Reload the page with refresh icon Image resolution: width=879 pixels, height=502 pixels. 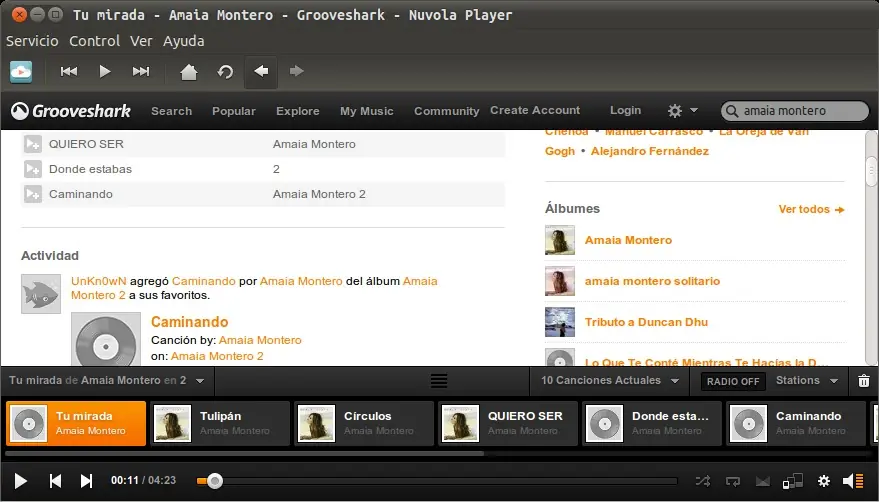click(x=225, y=72)
